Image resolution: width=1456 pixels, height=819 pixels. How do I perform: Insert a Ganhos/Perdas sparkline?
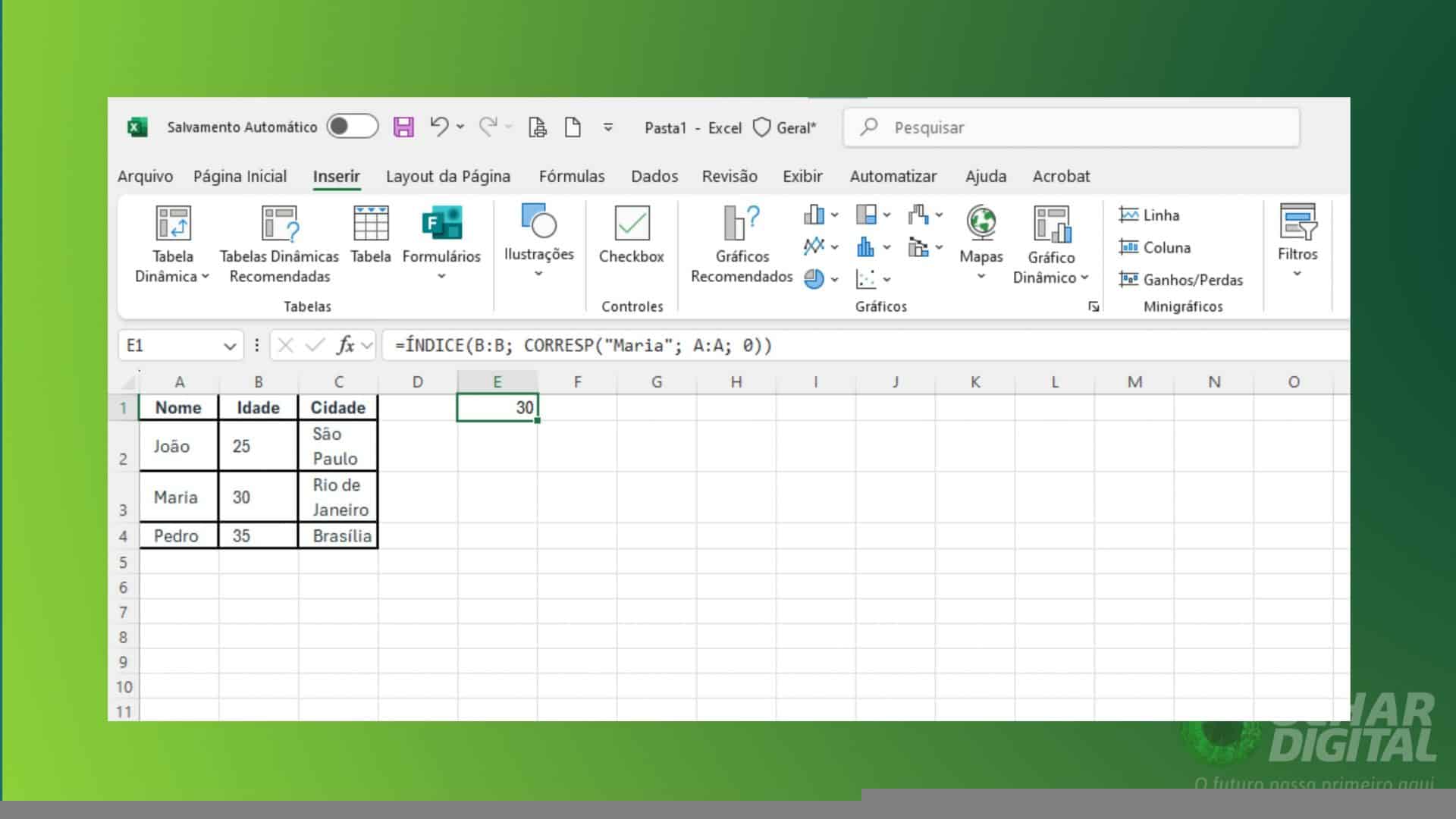pos(1181,280)
